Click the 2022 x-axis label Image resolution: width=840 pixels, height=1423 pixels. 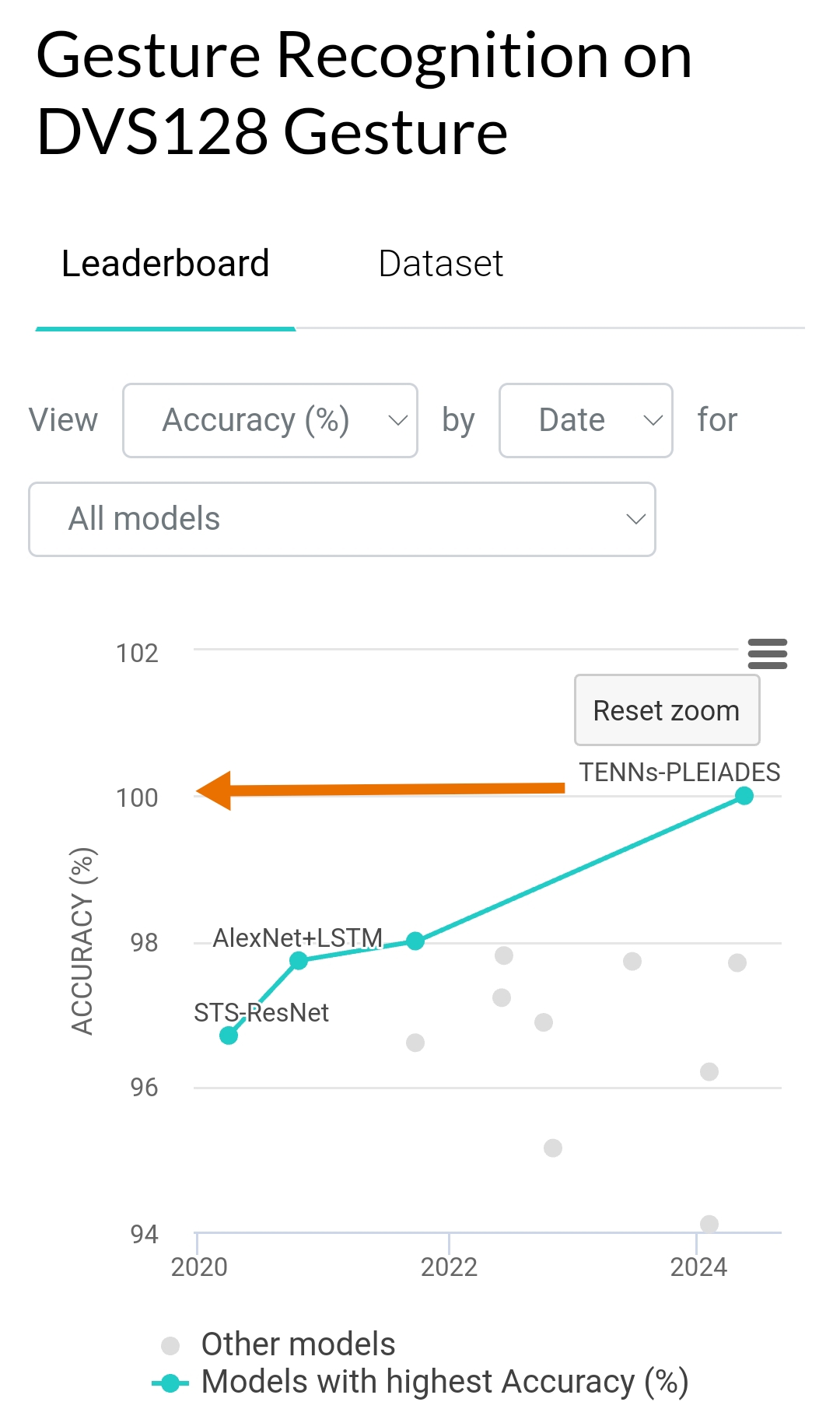pos(449,1267)
